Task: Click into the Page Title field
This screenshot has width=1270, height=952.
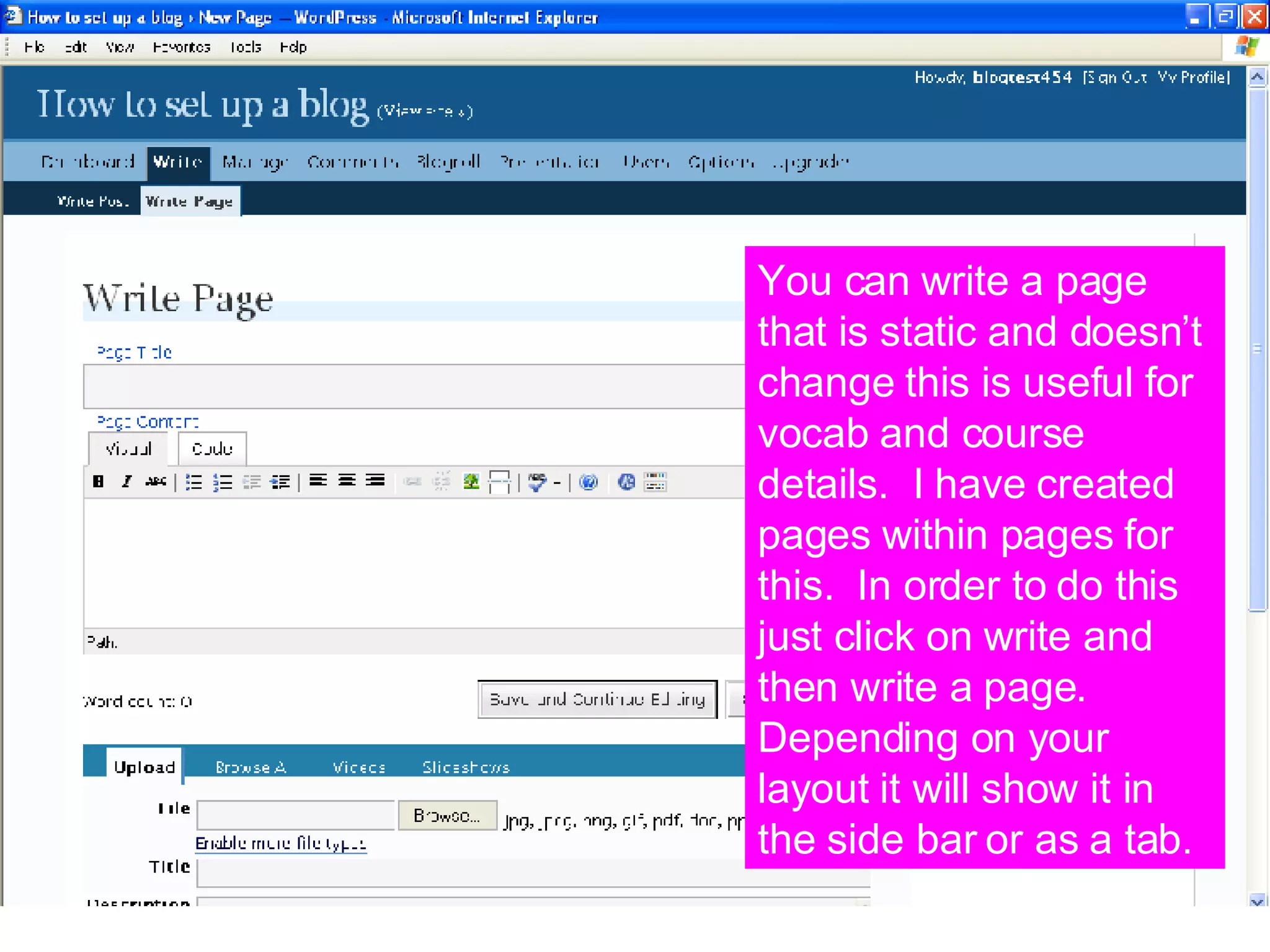Action: 414,386
